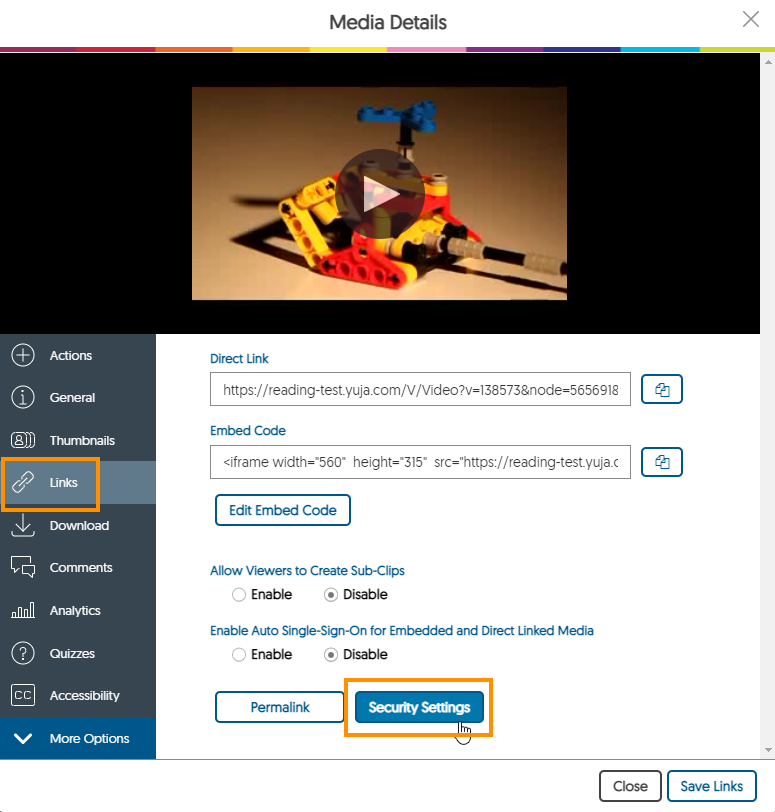Switch to the Download section label
Screen dimensions: 775x812
(79, 526)
